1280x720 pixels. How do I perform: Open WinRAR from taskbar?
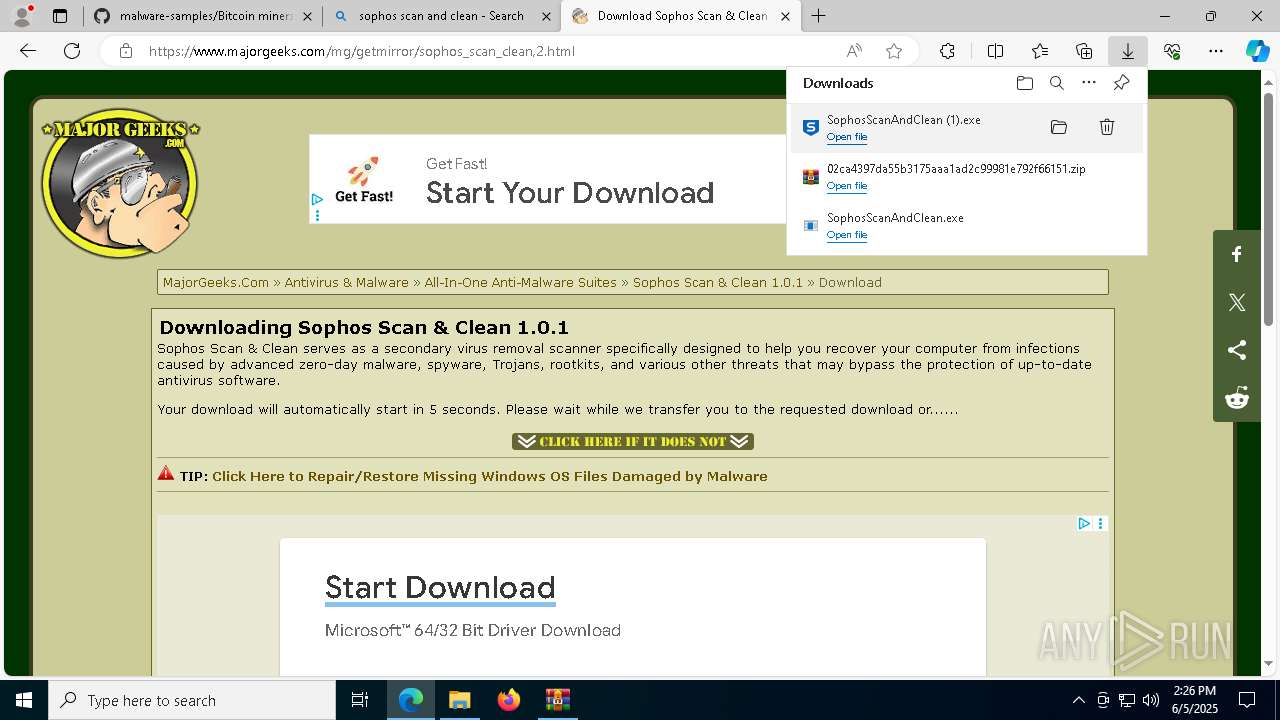(557, 700)
